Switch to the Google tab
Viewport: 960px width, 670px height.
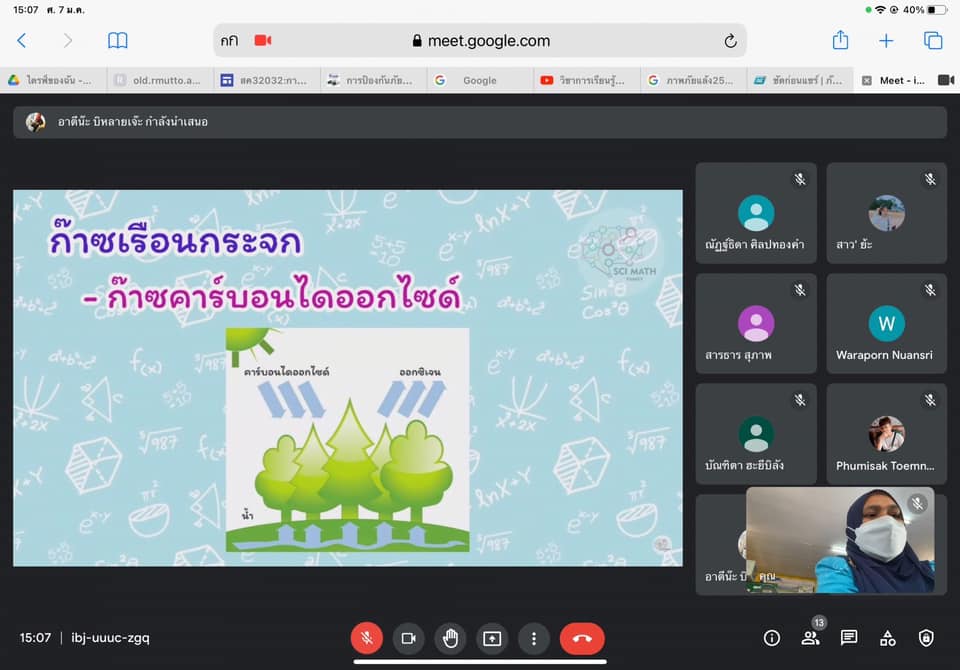[478, 80]
